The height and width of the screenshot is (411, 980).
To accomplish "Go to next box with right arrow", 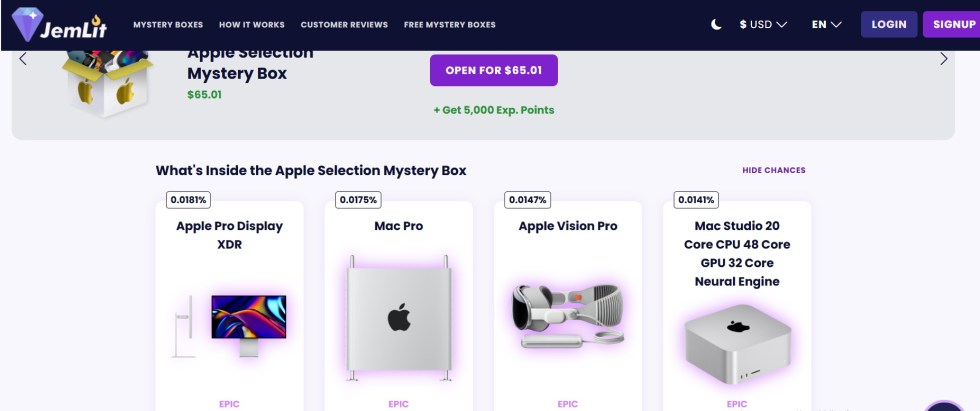I will tap(943, 60).
